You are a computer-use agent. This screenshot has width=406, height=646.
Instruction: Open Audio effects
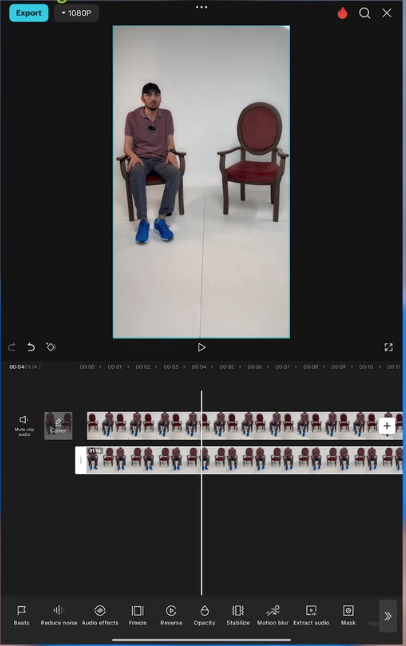(x=100, y=616)
